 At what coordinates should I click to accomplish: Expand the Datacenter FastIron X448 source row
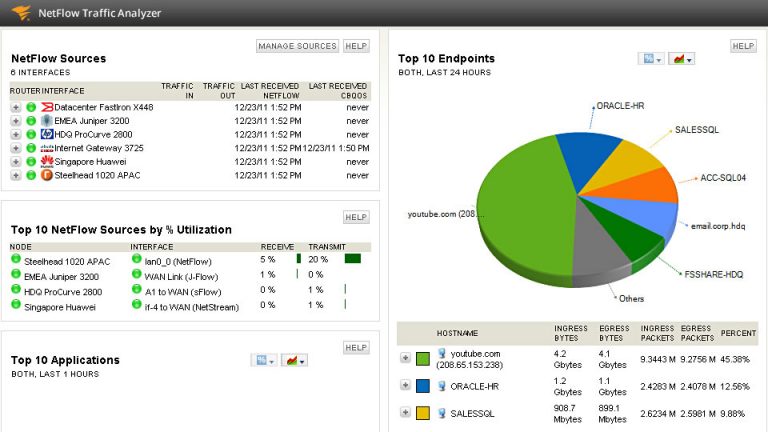(16, 106)
